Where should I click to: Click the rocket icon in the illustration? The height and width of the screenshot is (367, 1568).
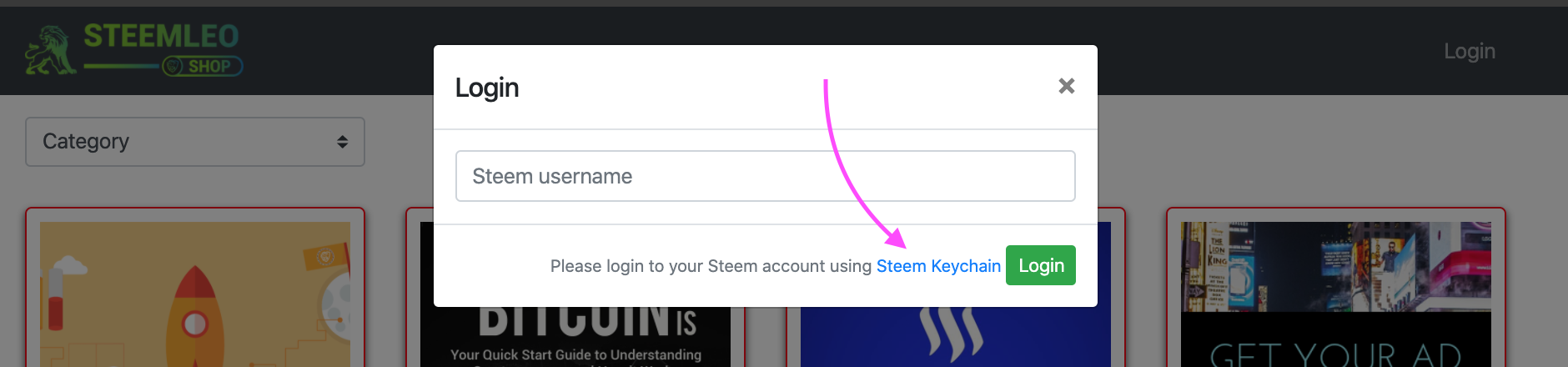[193, 317]
